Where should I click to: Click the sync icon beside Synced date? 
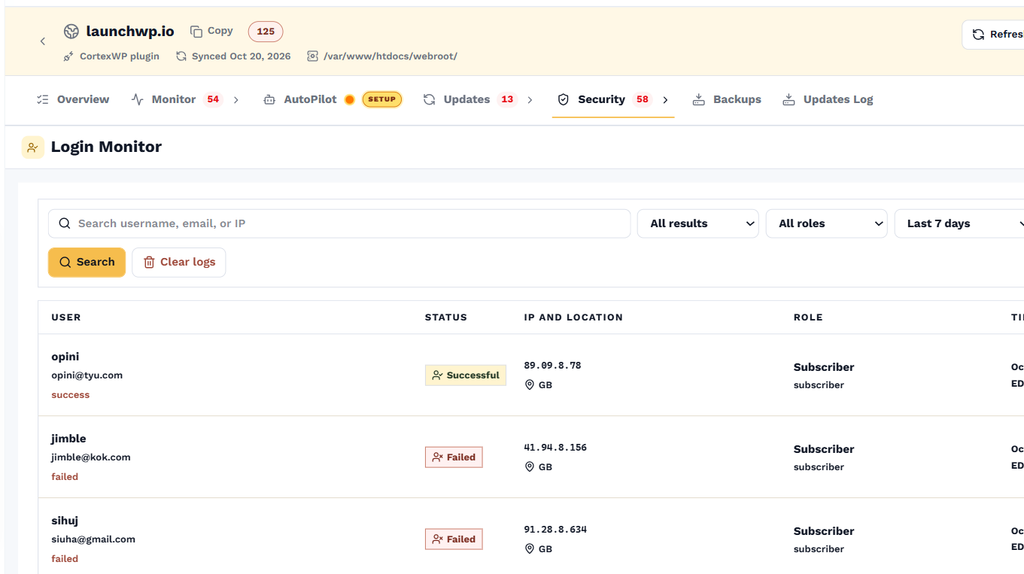182,56
